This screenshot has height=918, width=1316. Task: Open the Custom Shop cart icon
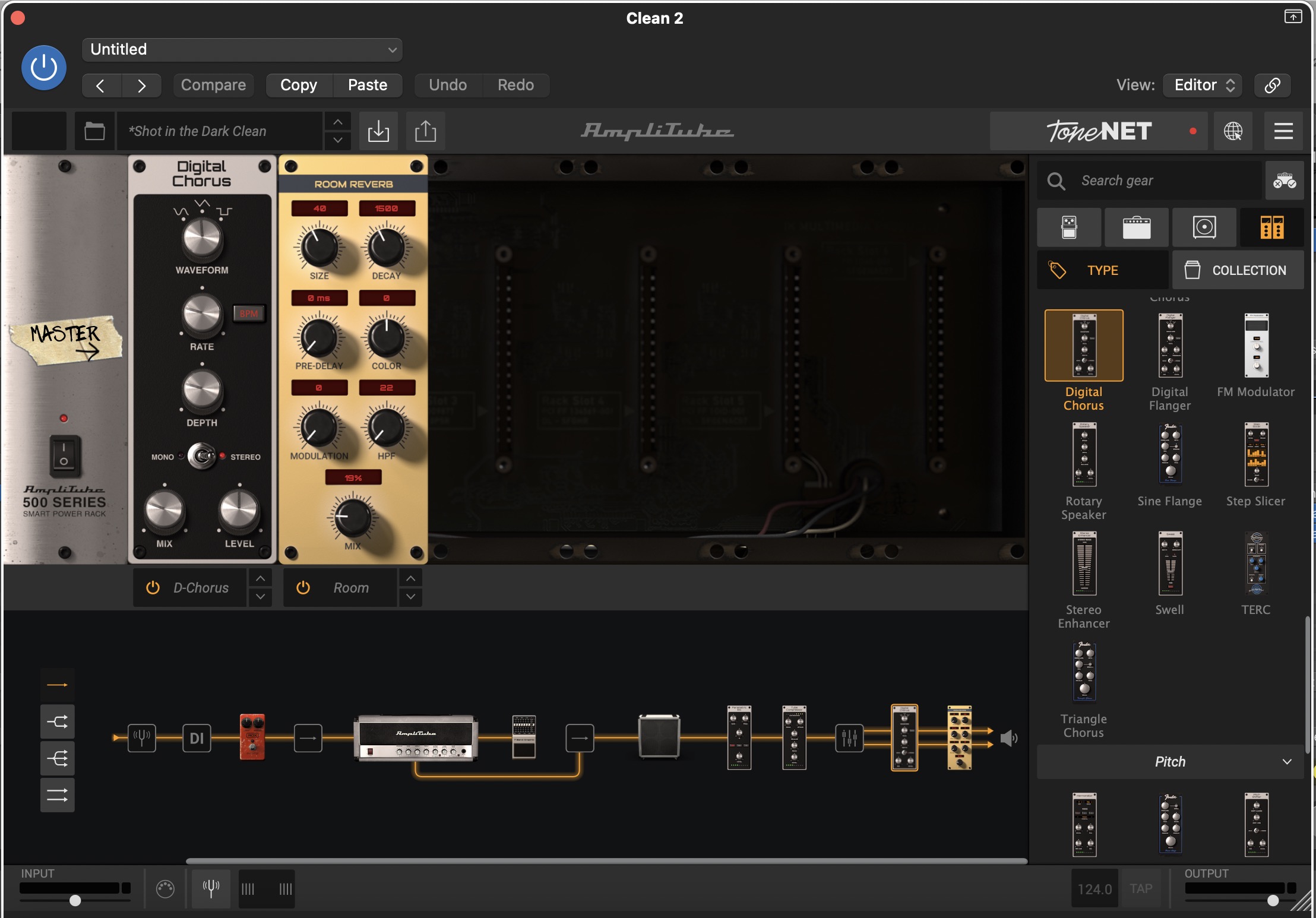tap(1285, 181)
